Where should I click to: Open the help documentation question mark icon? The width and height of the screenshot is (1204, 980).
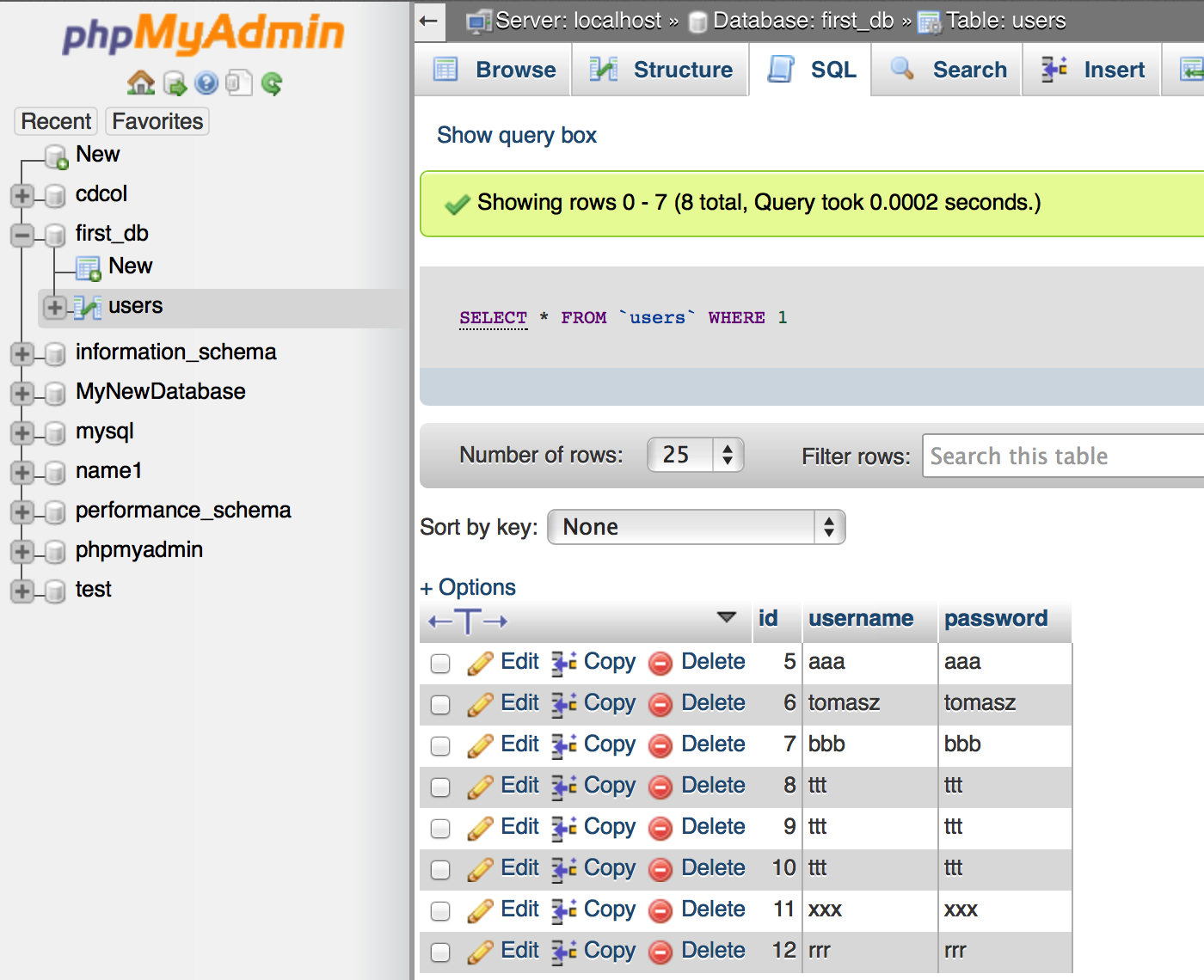pyautogui.click(x=206, y=83)
